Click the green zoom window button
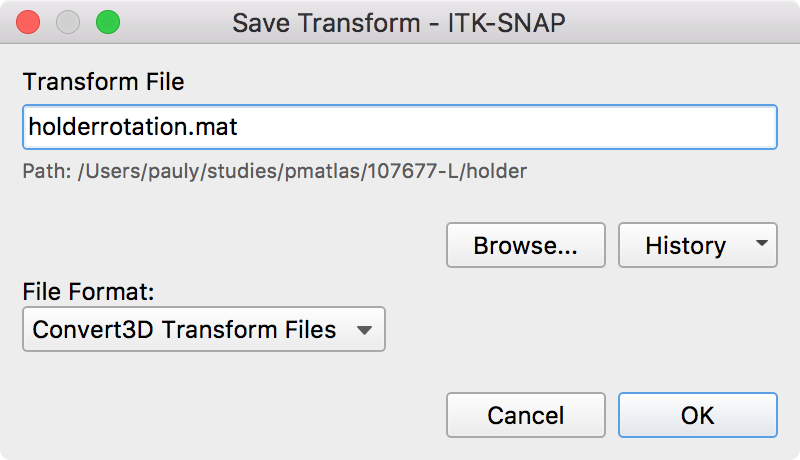The height and width of the screenshot is (460, 800). click(x=108, y=22)
